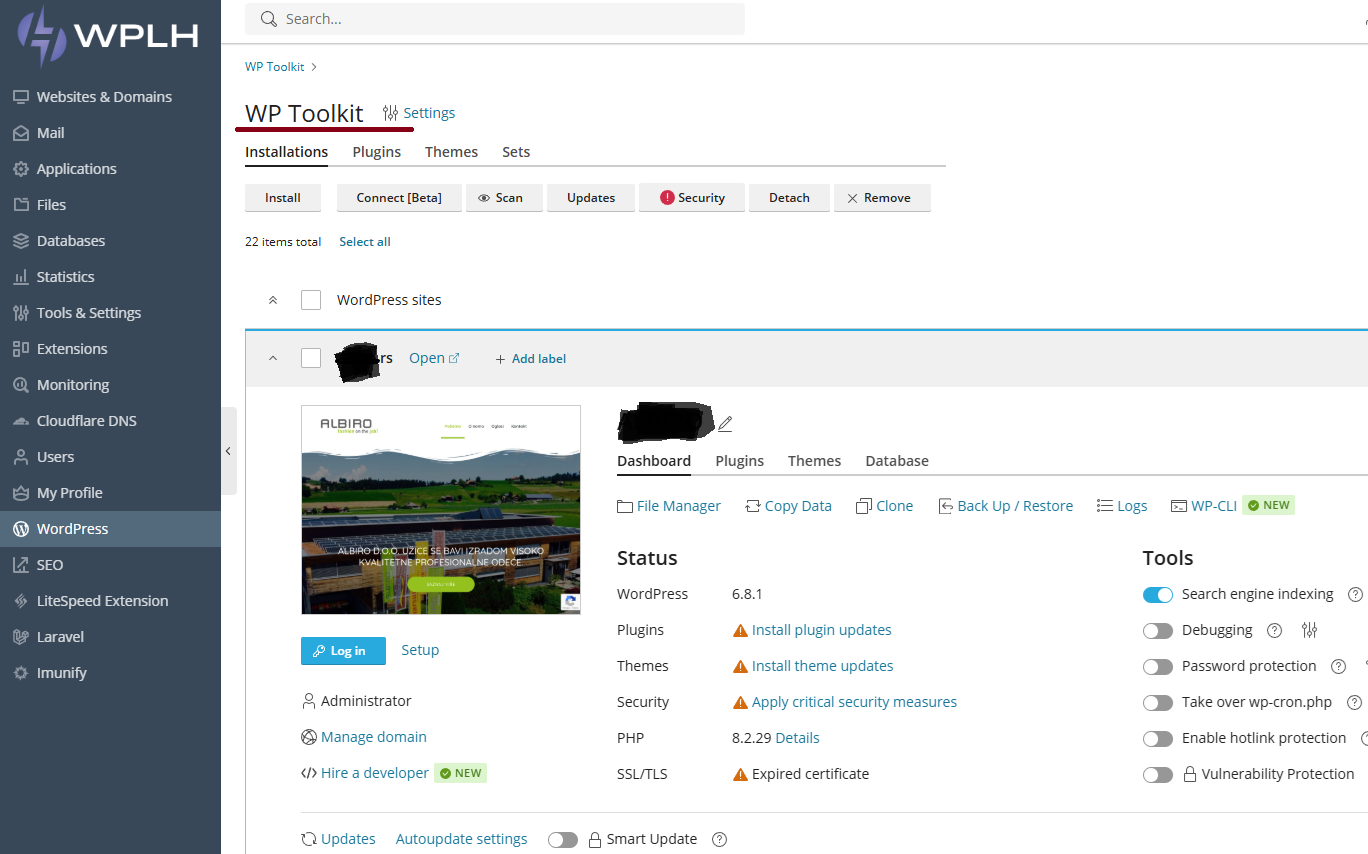Click the Statistics bar chart icon
This screenshot has height=854, width=1368.
(x=20, y=277)
